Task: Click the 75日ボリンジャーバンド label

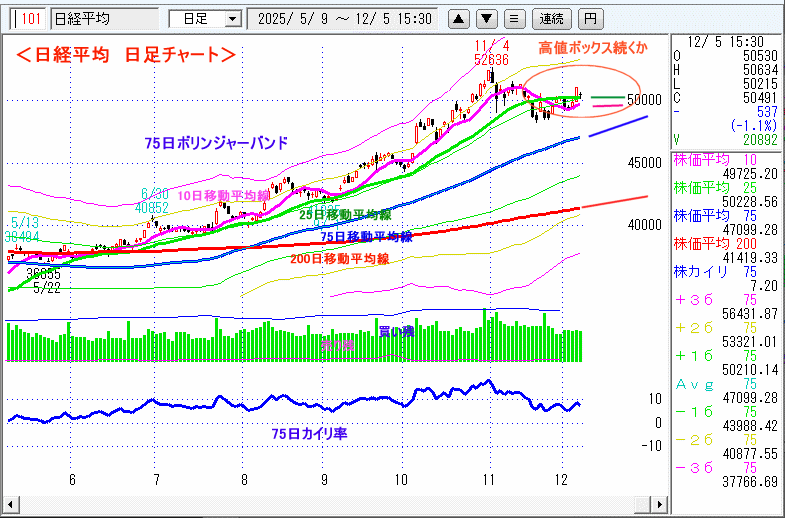Action: (x=216, y=143)
